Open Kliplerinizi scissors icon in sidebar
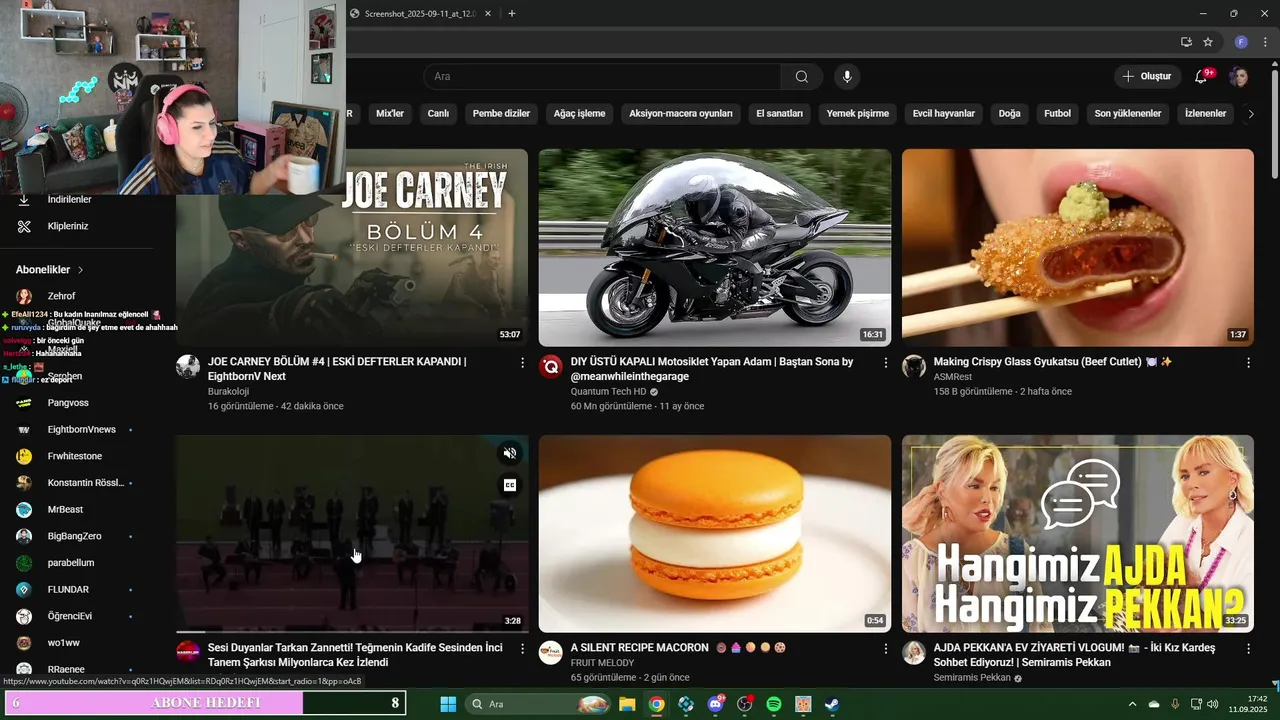 [x=24, y=226]
